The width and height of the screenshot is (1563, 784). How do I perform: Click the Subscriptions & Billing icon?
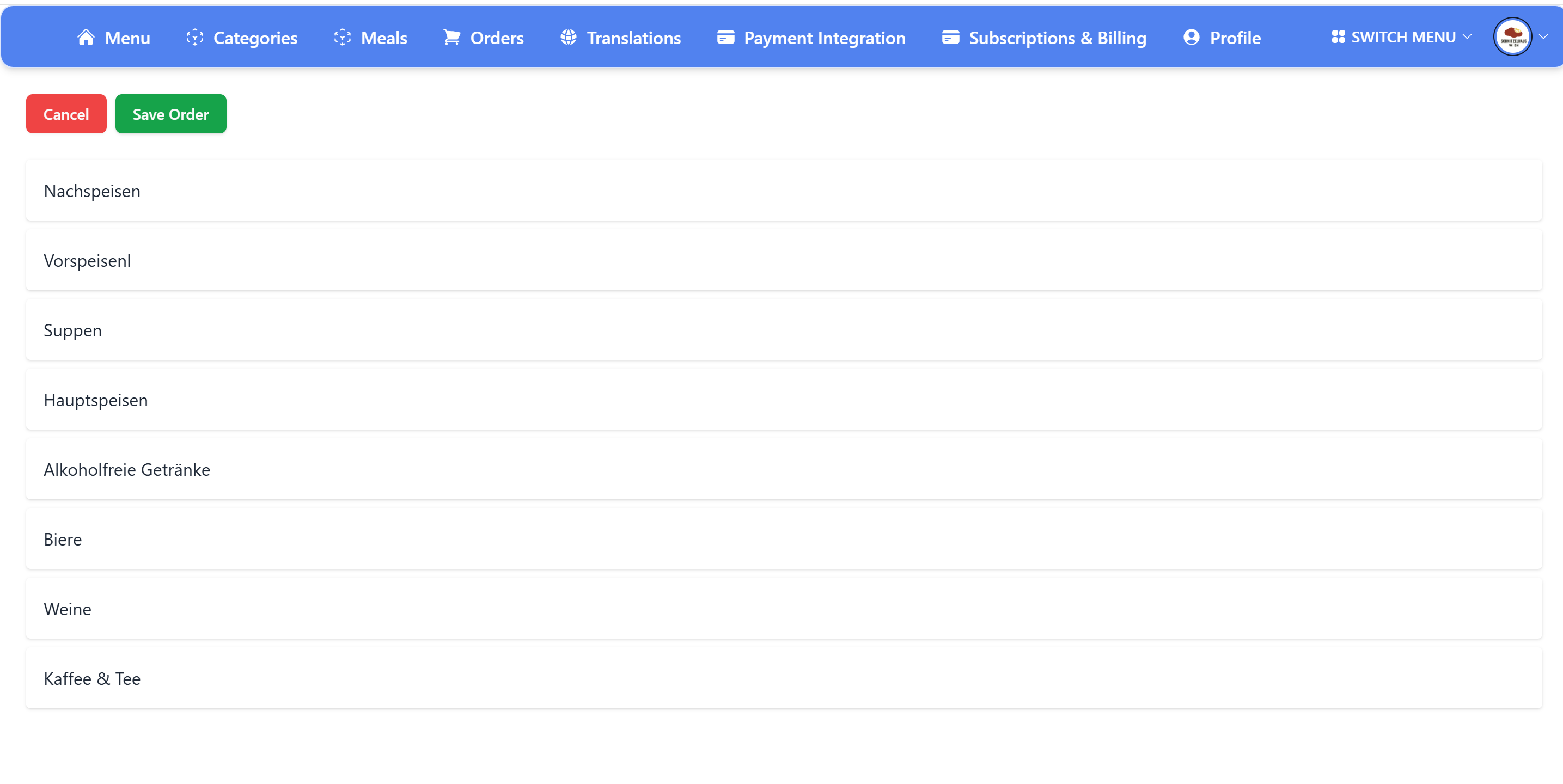[950, 36]
